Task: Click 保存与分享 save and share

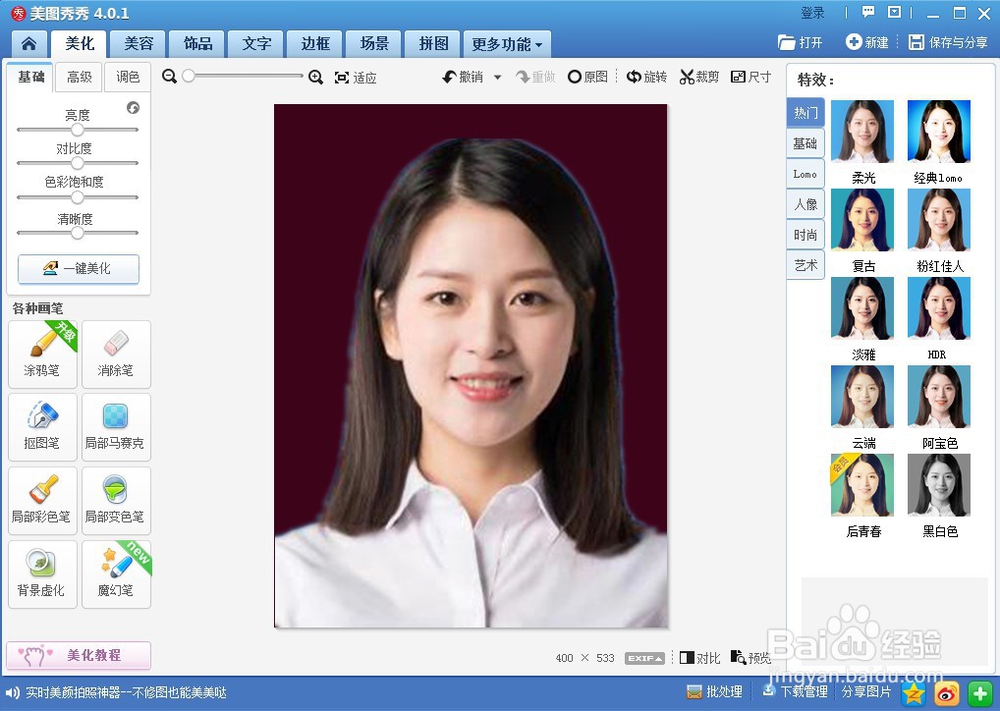Action: pos(948,43)
